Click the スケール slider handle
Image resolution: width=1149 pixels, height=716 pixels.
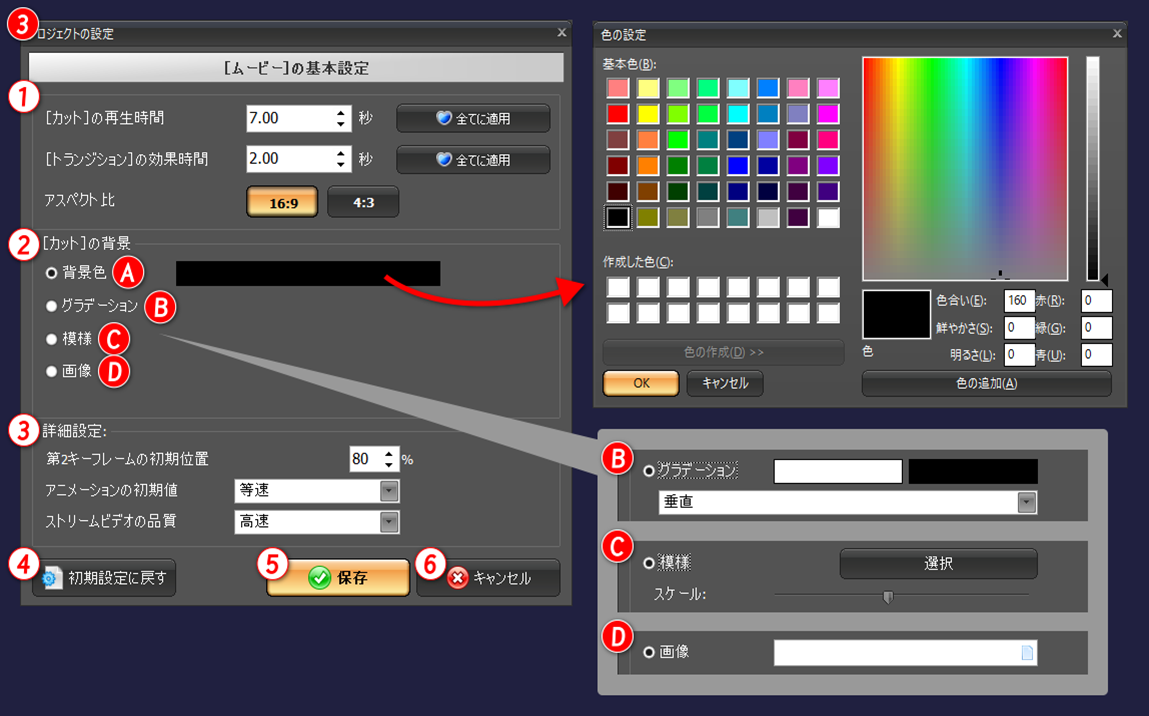coord(886,597)
